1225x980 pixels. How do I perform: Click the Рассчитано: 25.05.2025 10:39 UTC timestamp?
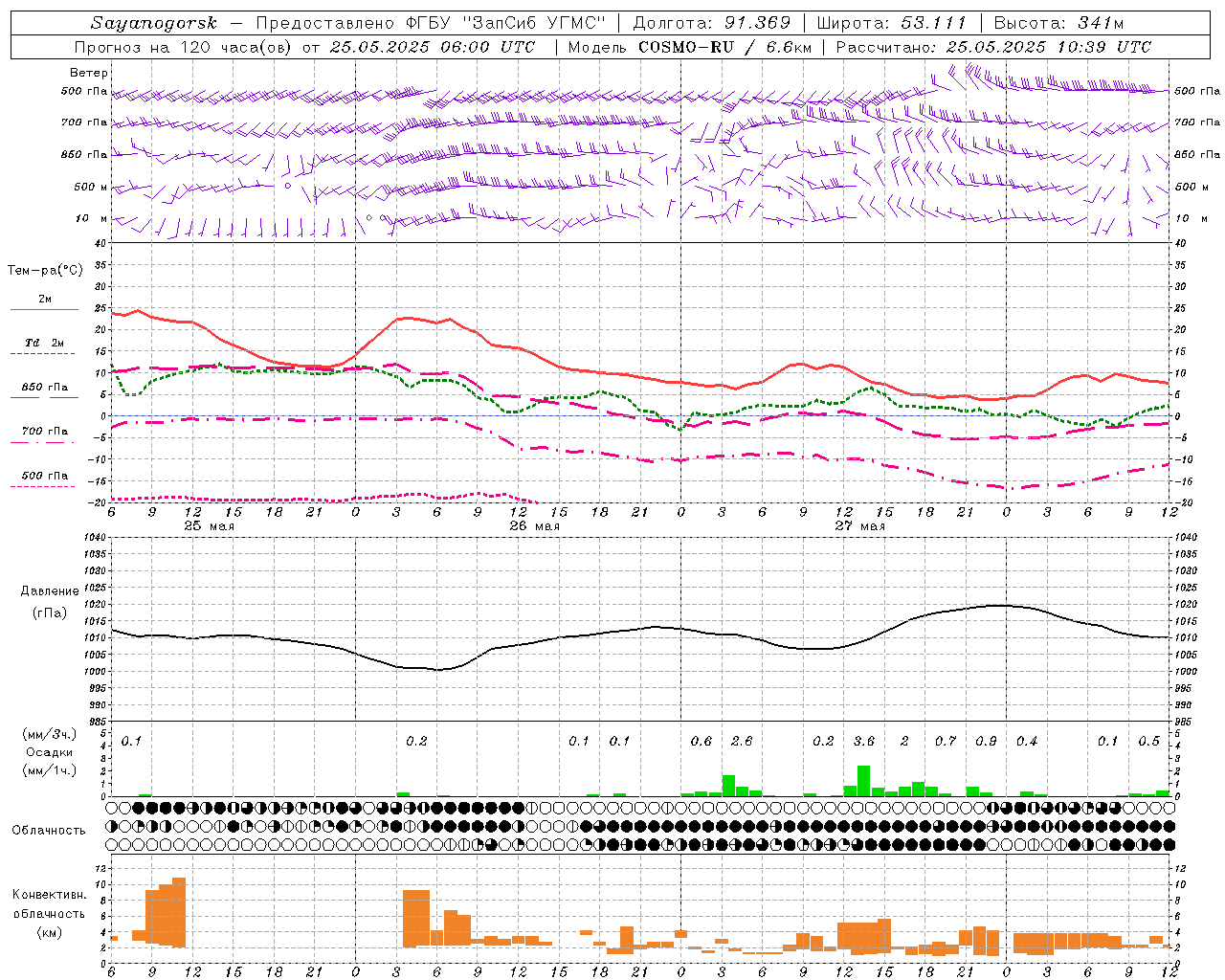[993, 47]
